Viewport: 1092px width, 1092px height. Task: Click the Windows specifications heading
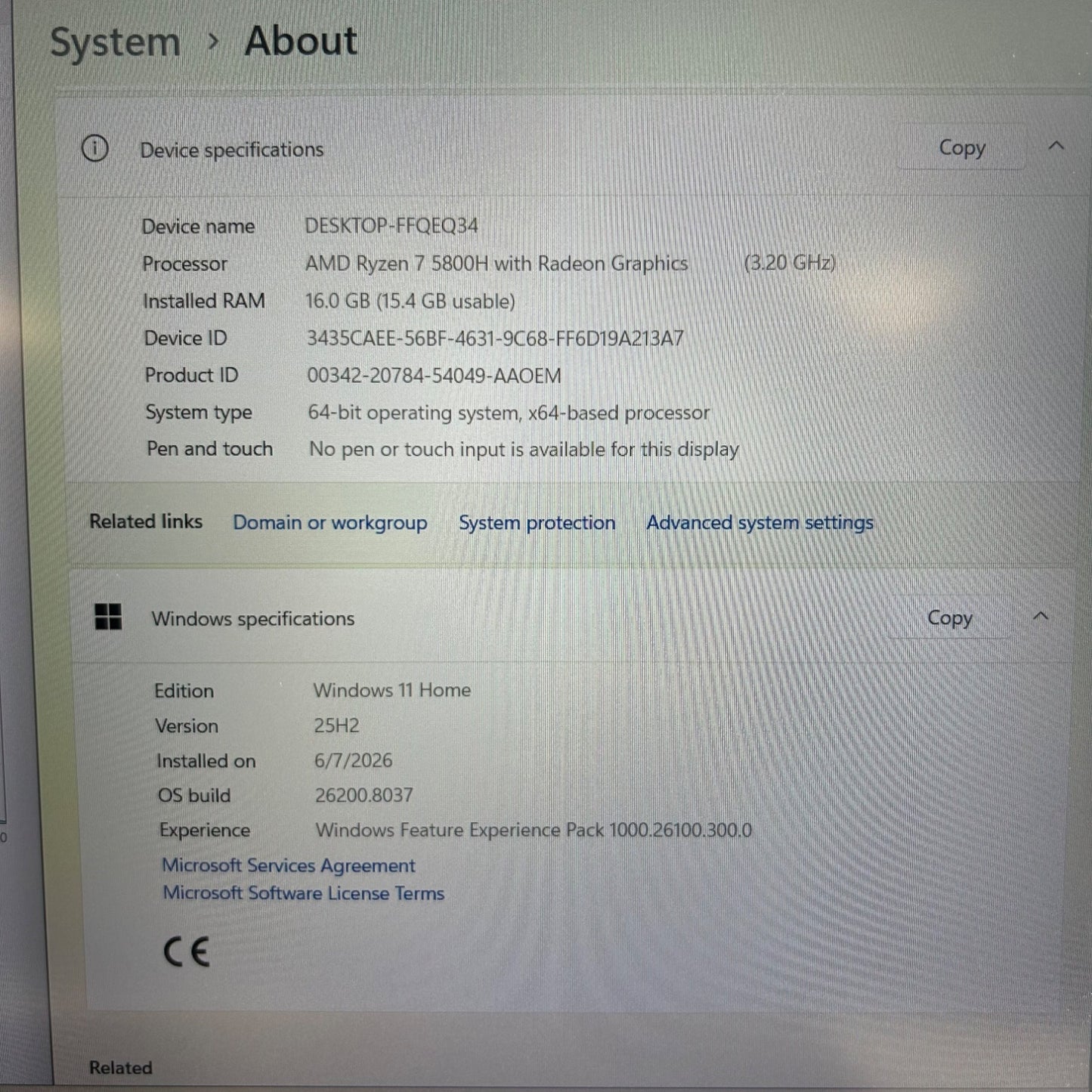[x=253, y=619]
